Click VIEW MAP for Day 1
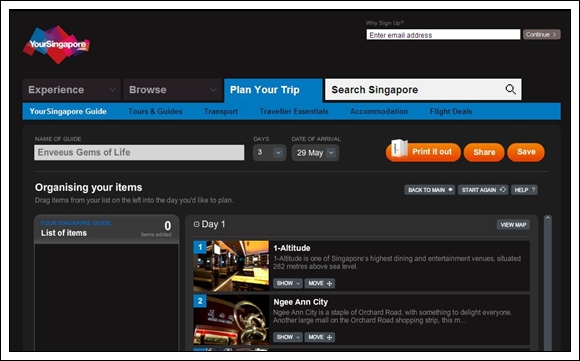This screenshot has width=580, height=361. pos(513,225)
